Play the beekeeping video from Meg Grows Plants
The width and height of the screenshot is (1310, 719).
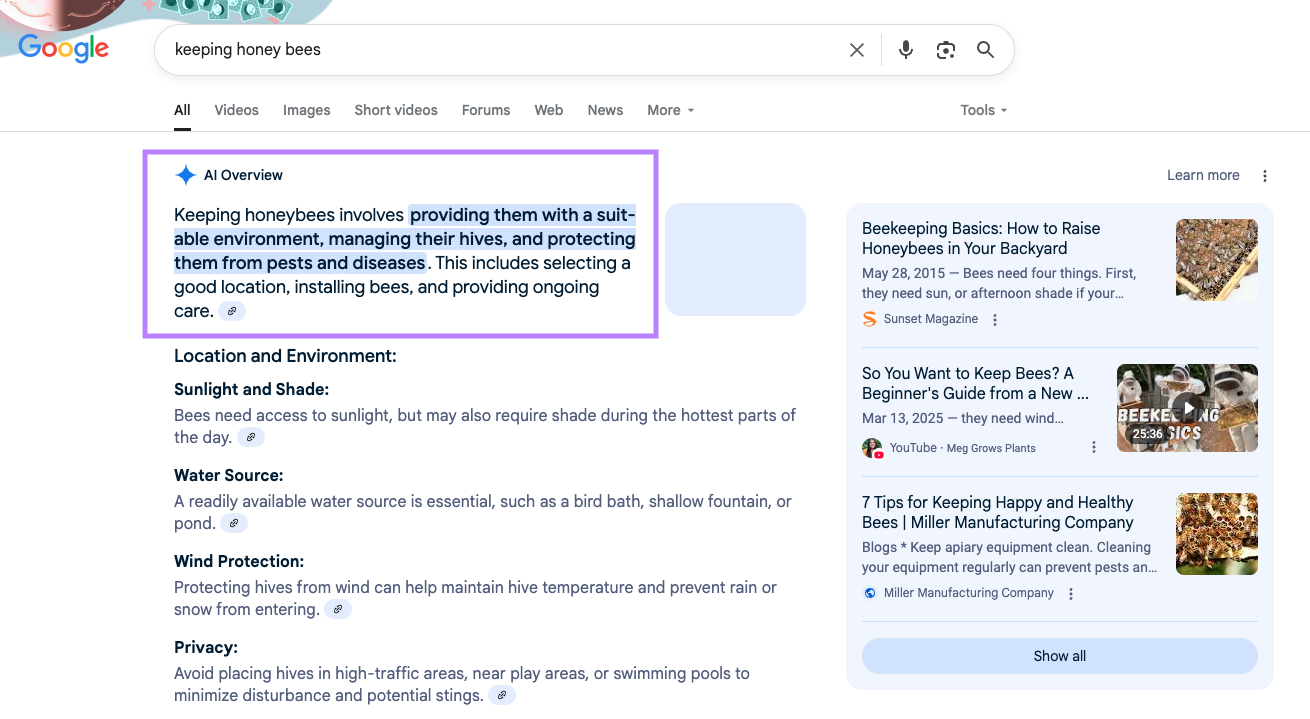coord(1187,407)
